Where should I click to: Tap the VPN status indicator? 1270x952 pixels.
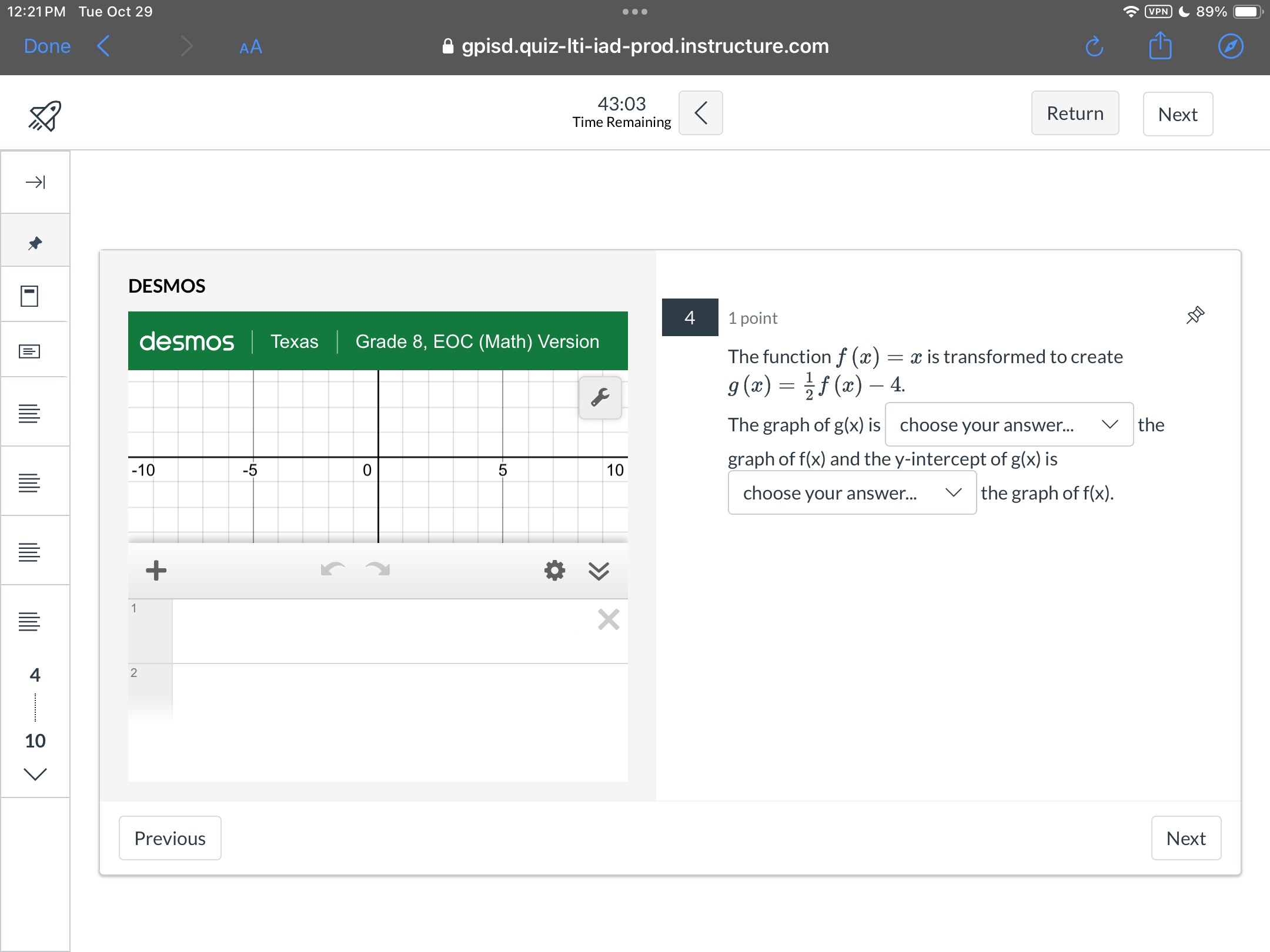coord(1158,12)
